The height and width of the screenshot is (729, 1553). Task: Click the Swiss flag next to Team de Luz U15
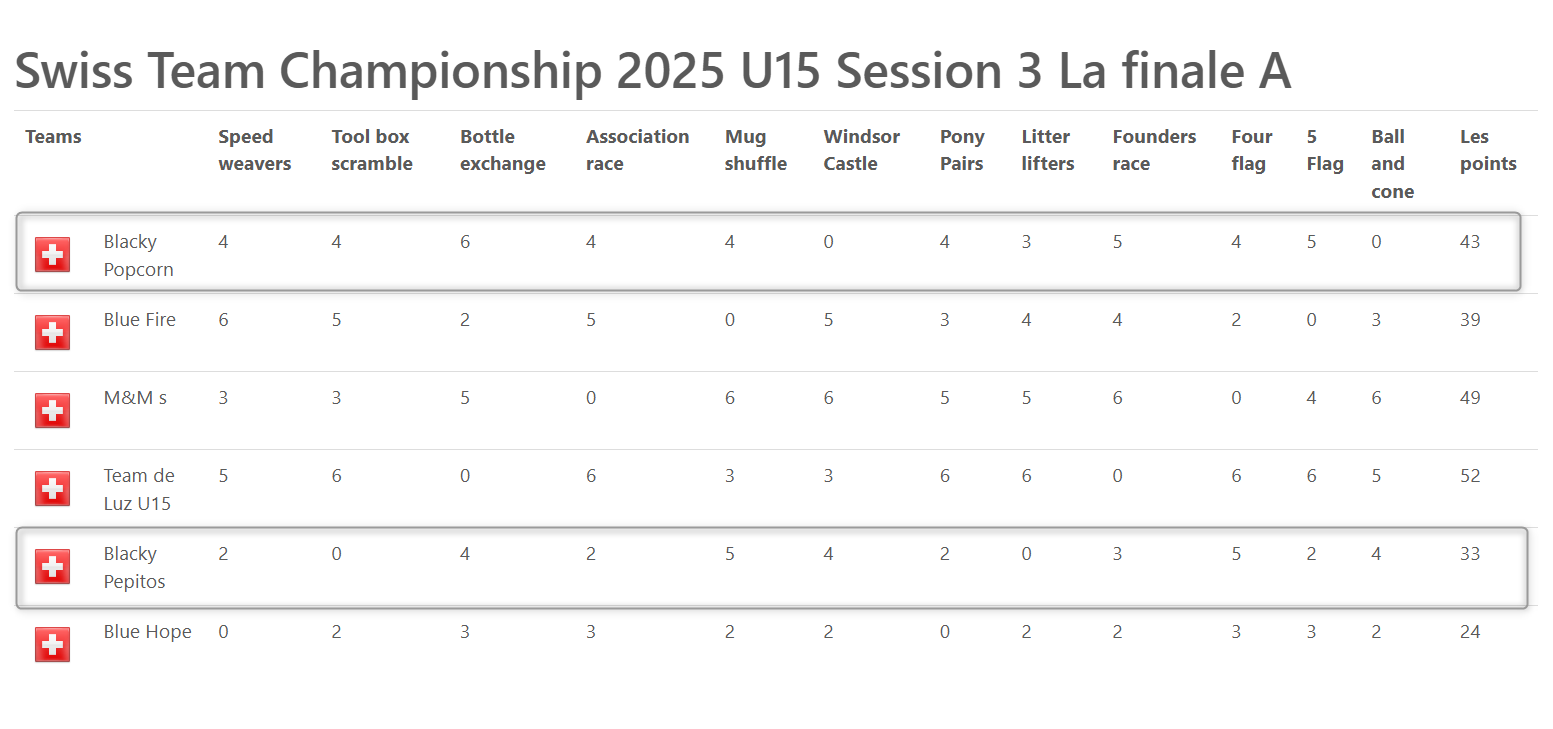coord(52,489)
